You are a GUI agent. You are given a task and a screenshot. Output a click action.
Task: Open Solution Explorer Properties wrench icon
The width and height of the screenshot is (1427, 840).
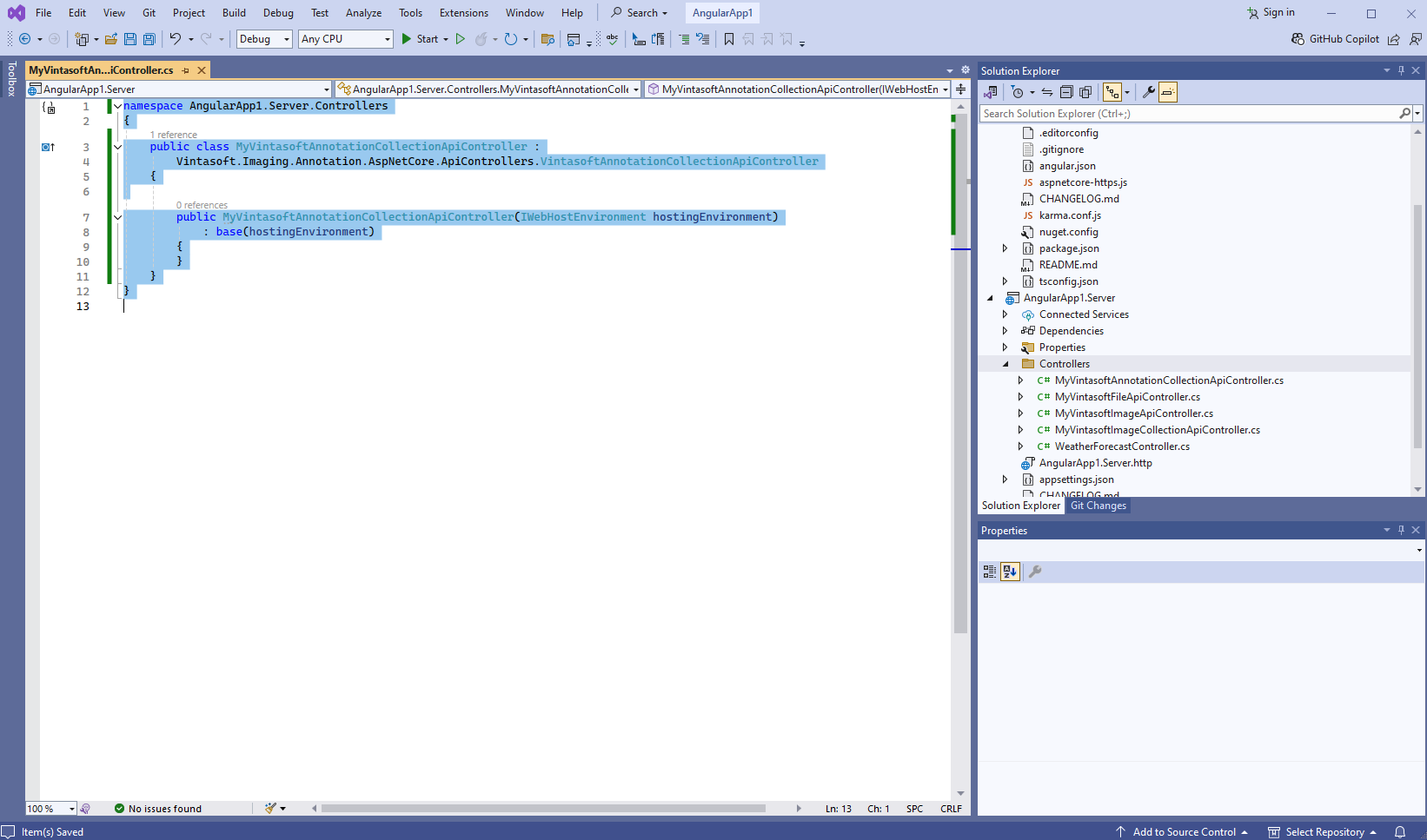pos(1148,92)
